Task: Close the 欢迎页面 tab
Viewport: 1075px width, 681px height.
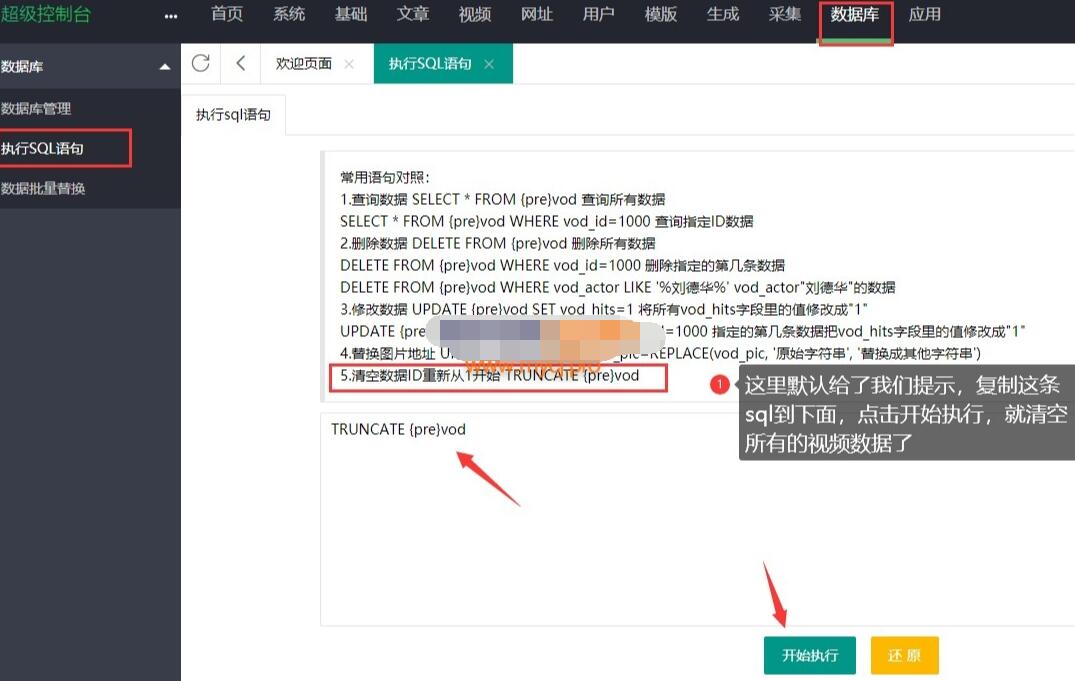Action: coord(349,62)
